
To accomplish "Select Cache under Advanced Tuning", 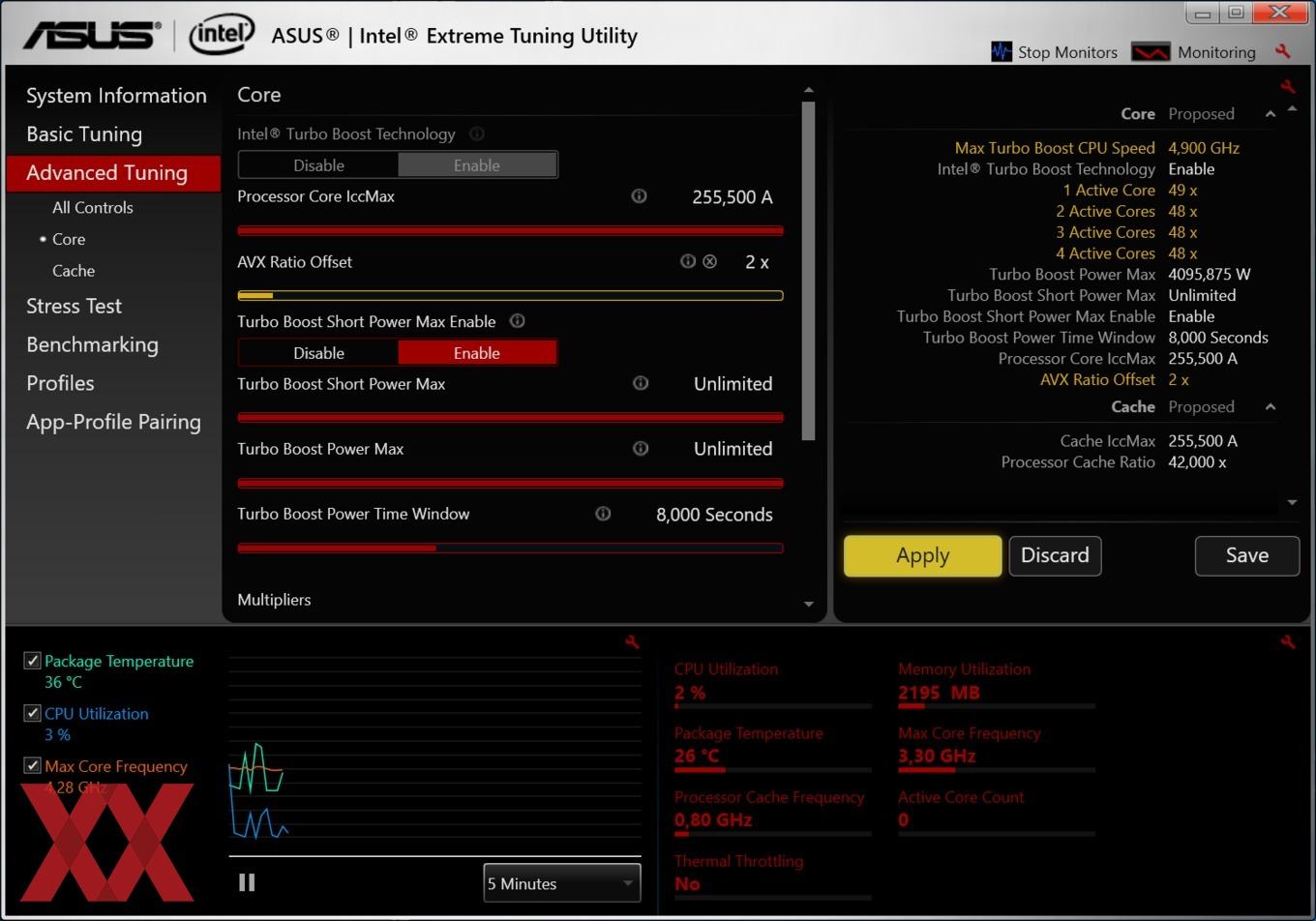I will tap(74, 271).
